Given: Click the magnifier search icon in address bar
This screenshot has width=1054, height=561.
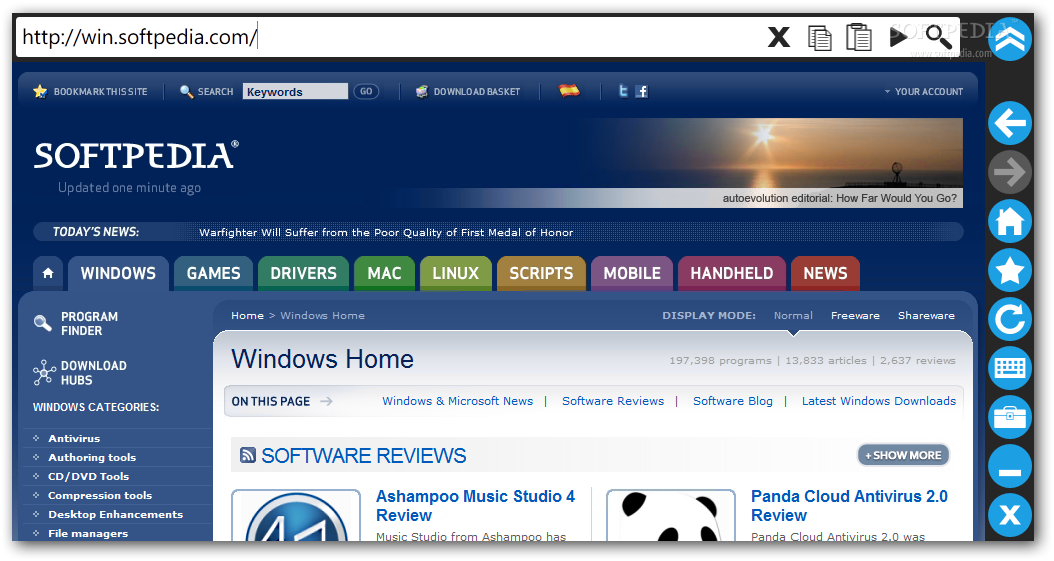Looking at the screenshot, I should [x=938, y=37].
